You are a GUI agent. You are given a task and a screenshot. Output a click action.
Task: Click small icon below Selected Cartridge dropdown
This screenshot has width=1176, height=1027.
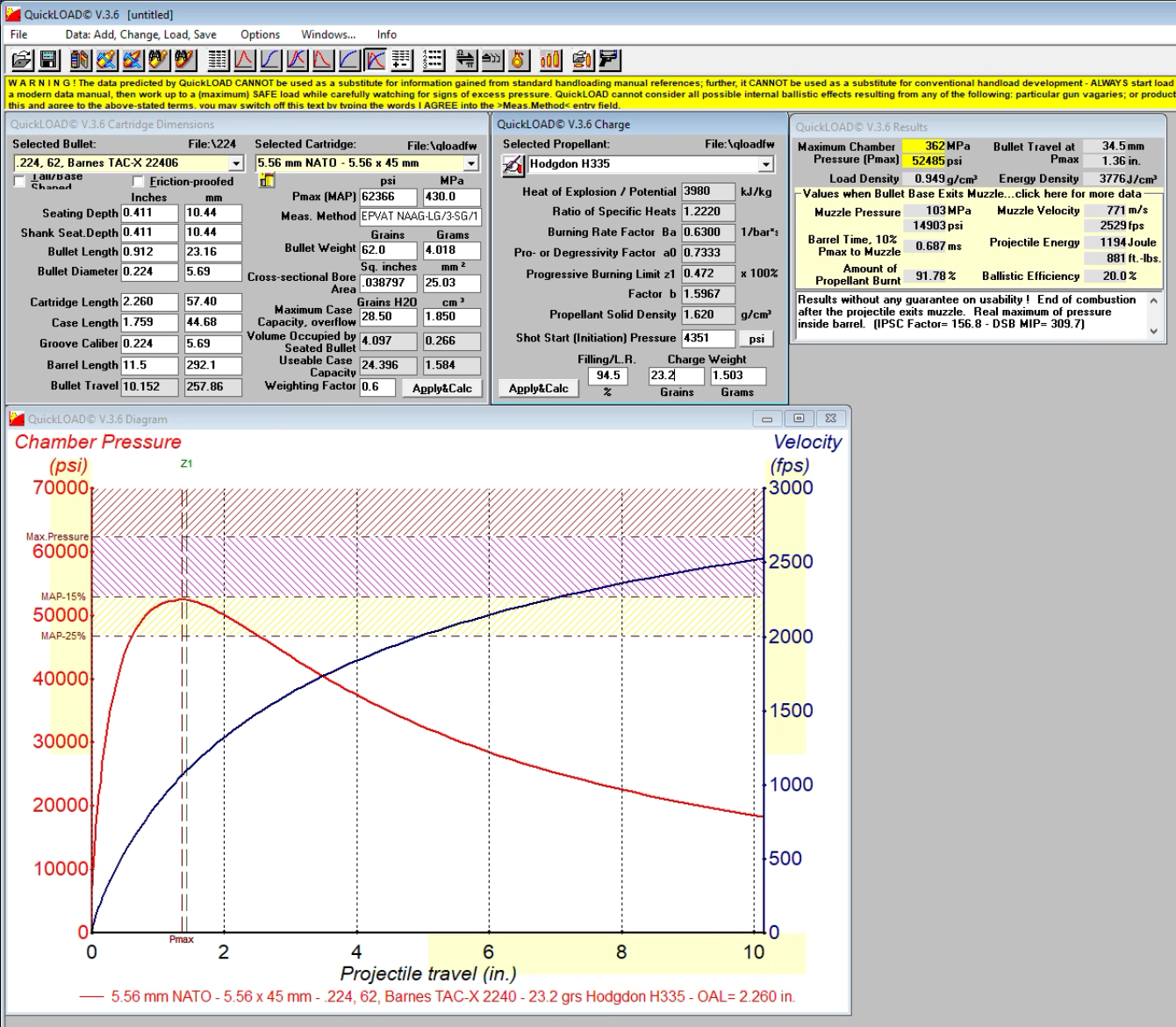(267, 181)
